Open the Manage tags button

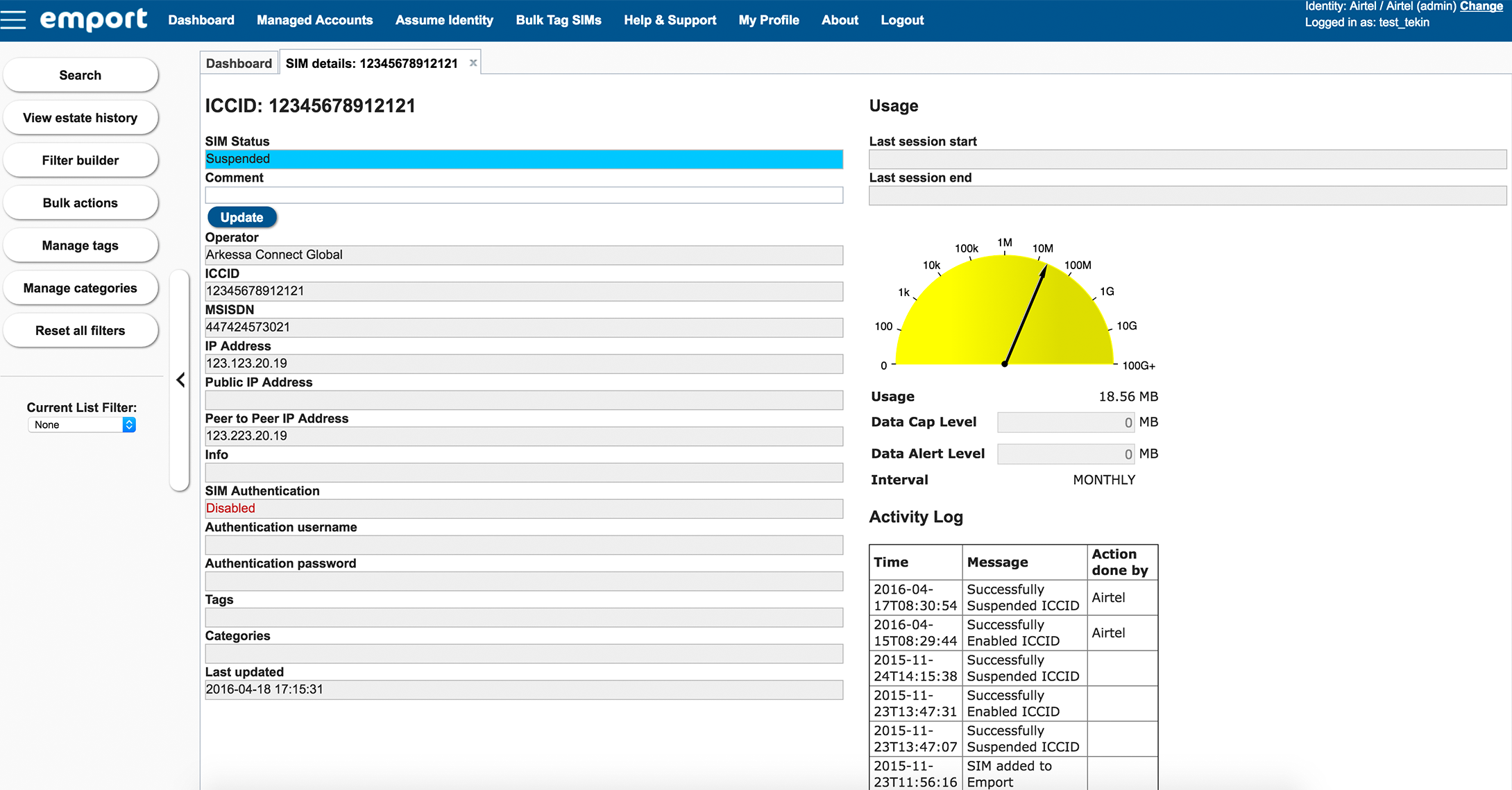point(80,246)
